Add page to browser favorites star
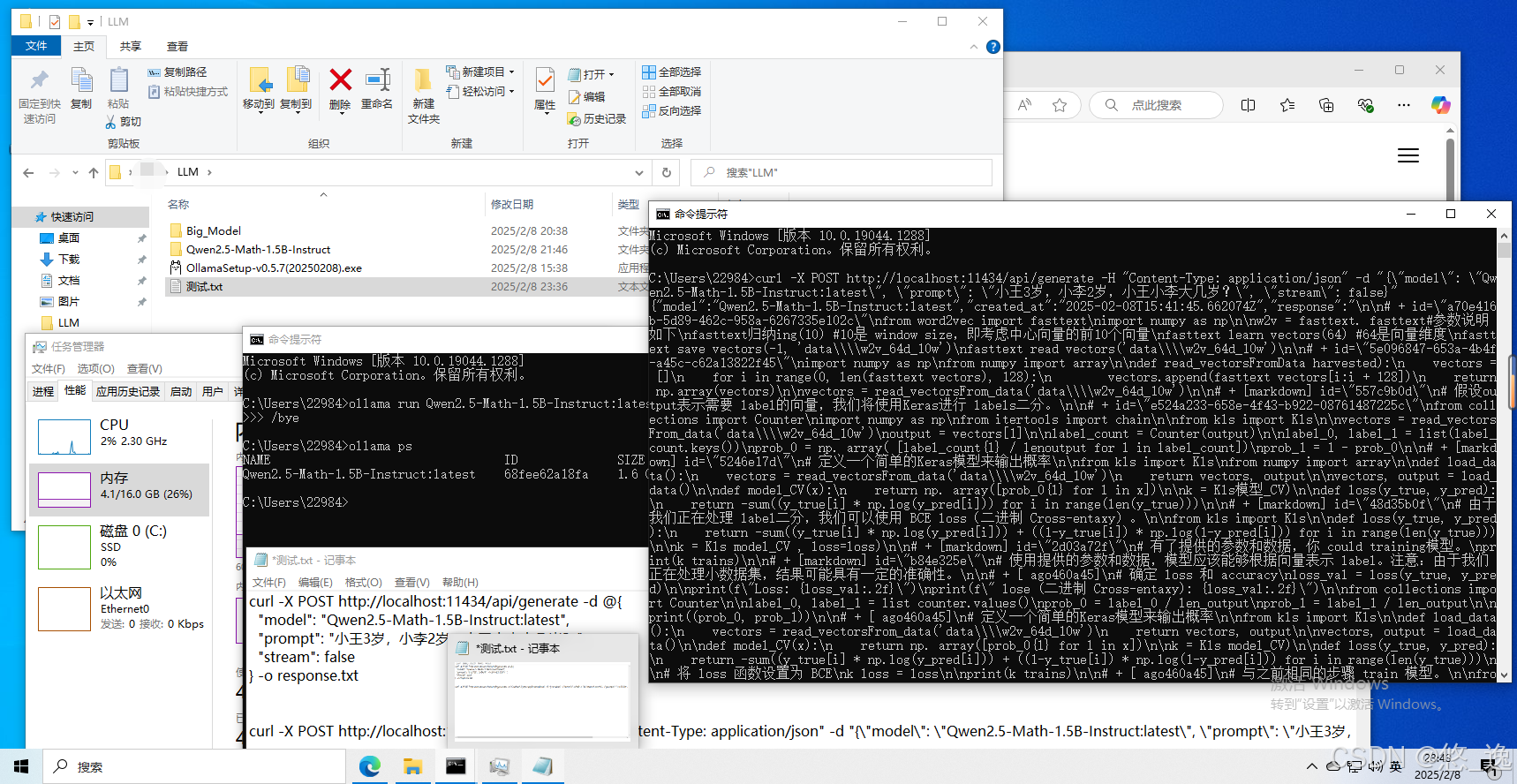1517x784 pixels. click(x=1060, y=105)
